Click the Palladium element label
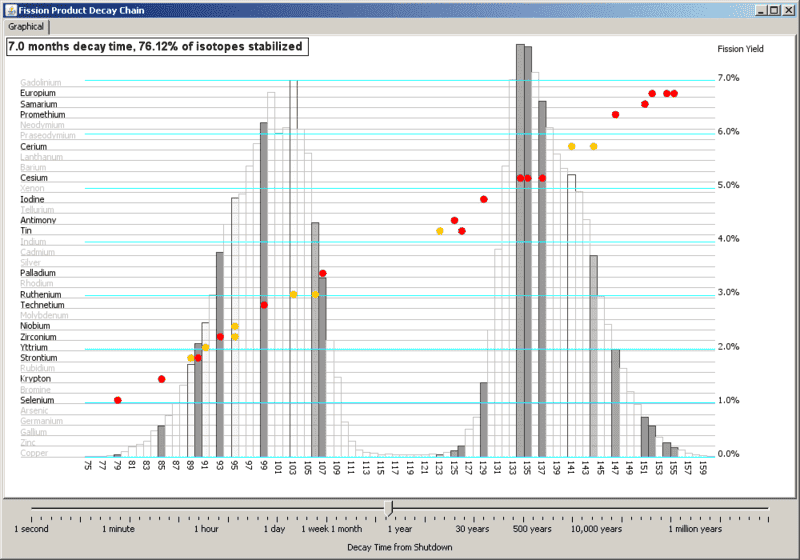 pyautogui.click(x=38, y=273)
